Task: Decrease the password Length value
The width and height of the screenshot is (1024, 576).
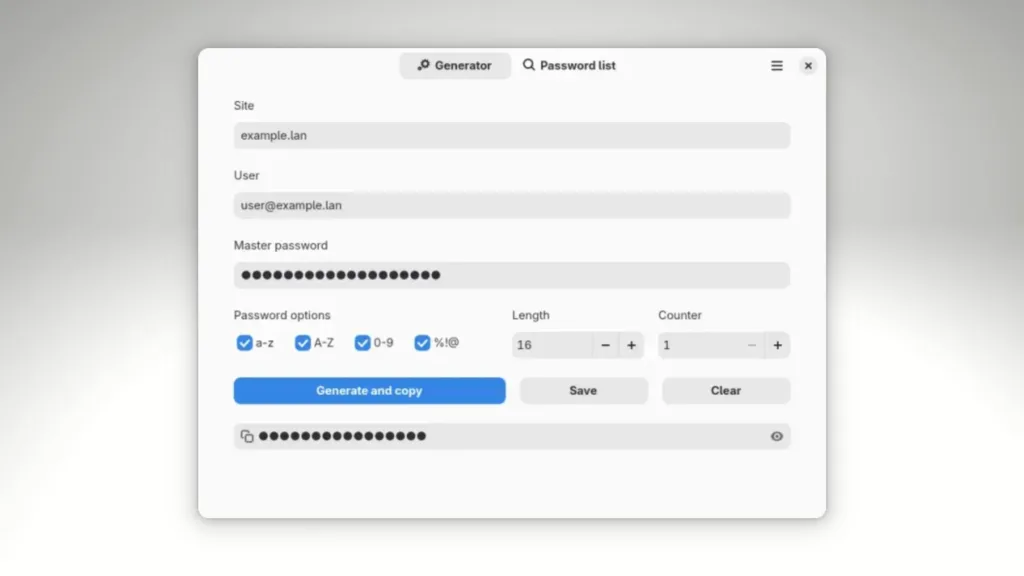Action: [605, 345]
